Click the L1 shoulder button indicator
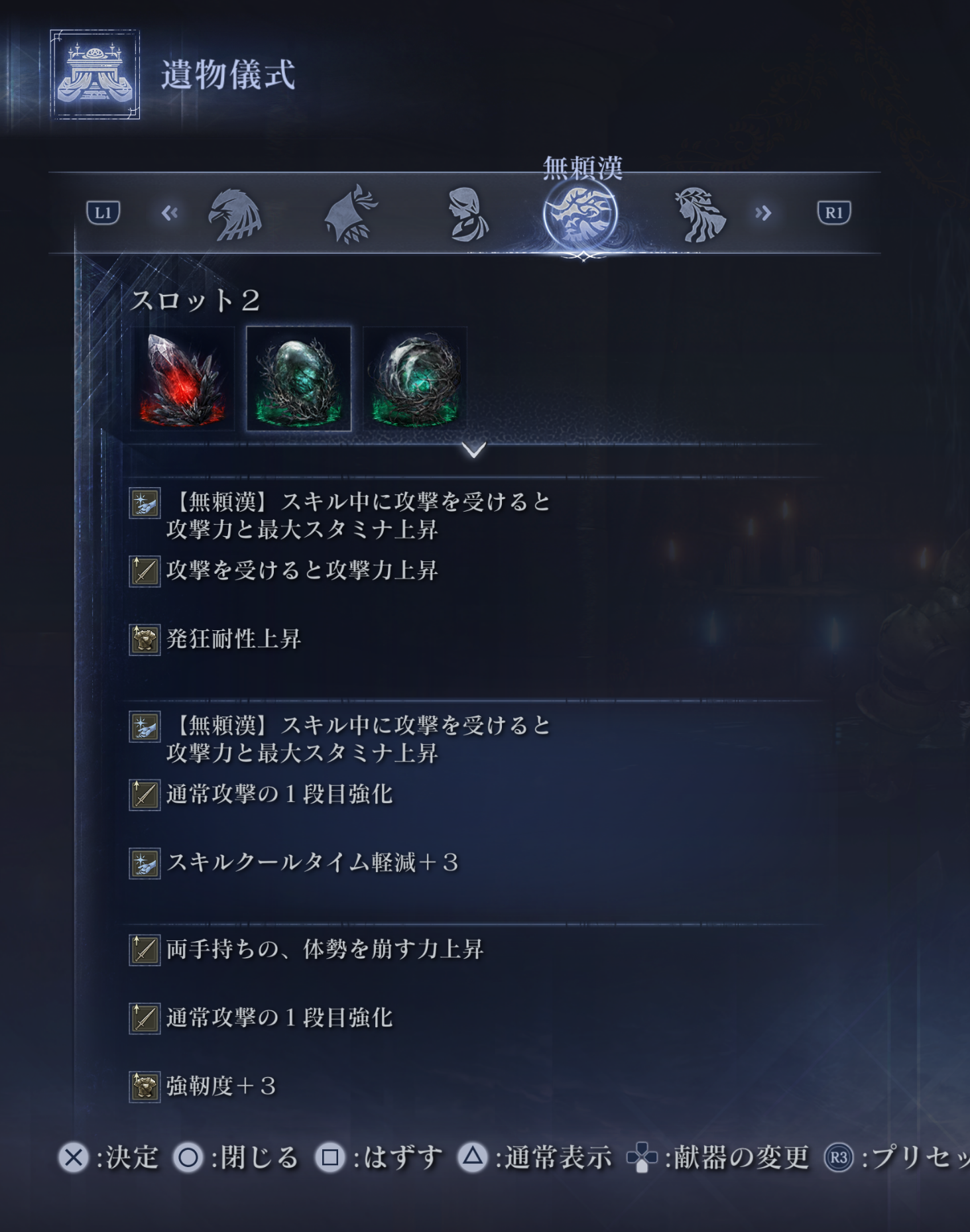Viewport: 970px width, 1232px height. pyautogui.click(x=103, y=213)
